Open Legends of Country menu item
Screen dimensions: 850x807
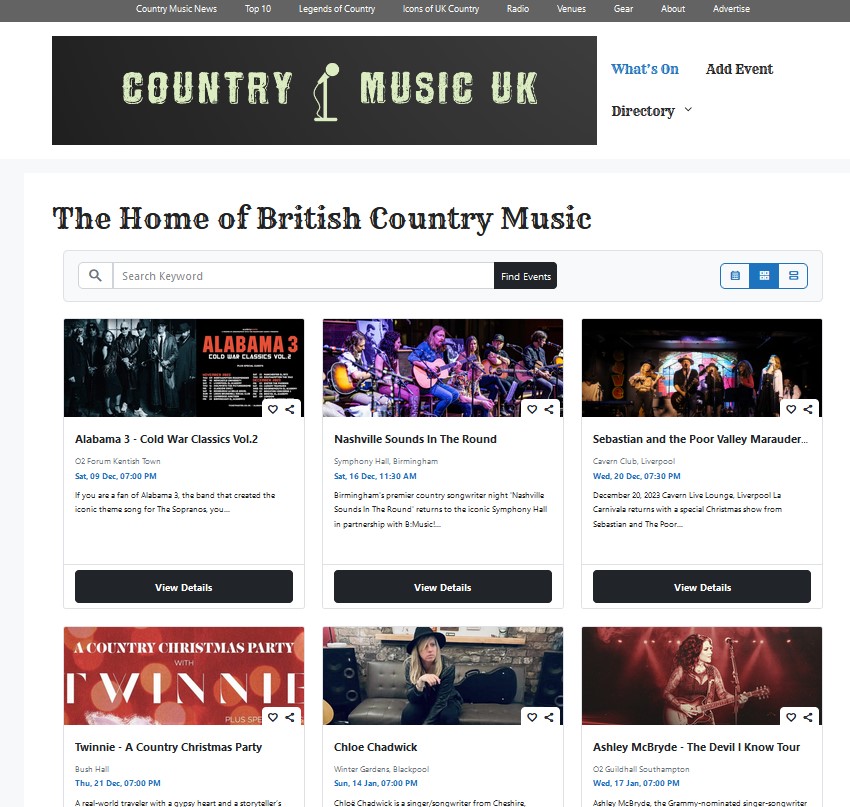337,9
